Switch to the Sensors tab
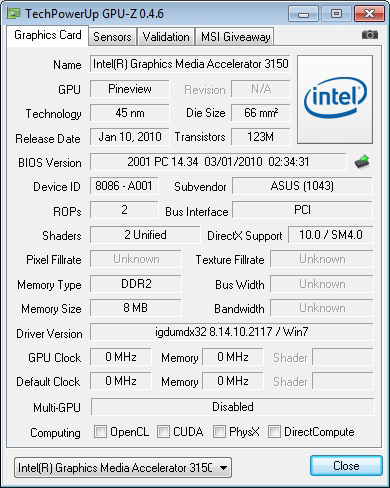Image resolution: width=390 pixels, height=488 pixels. coord(112,37)
